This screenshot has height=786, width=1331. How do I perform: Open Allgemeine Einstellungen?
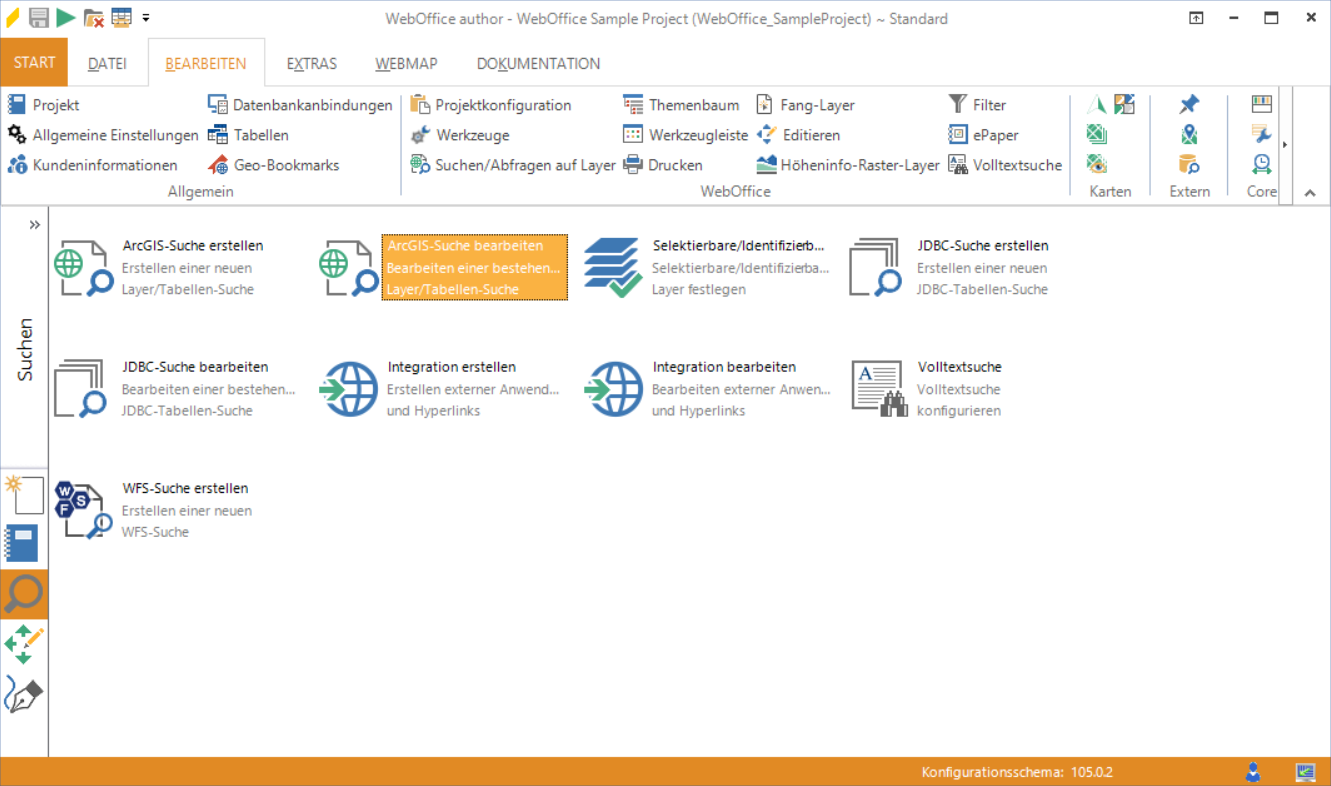[103, 135]
